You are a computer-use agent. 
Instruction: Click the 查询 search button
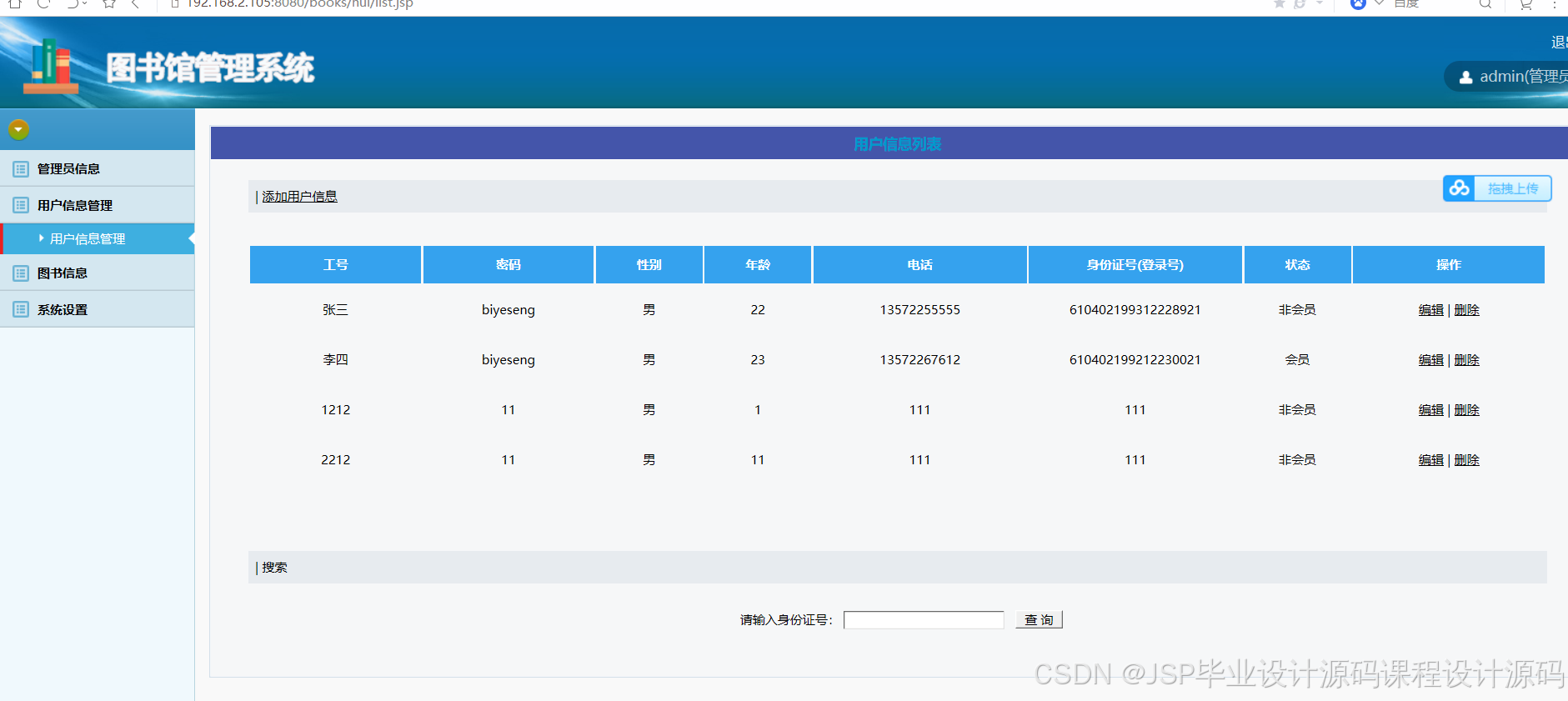tap(1039, 620)
